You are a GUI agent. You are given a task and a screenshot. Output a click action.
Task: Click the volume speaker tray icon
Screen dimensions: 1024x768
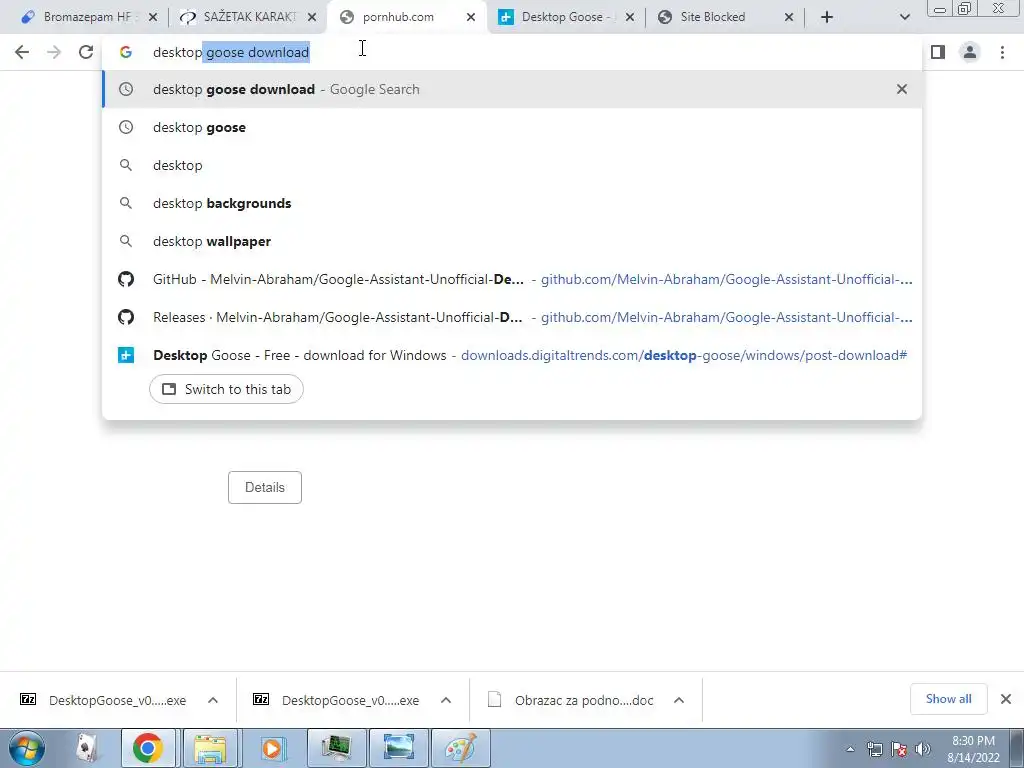tap(923, 749)
